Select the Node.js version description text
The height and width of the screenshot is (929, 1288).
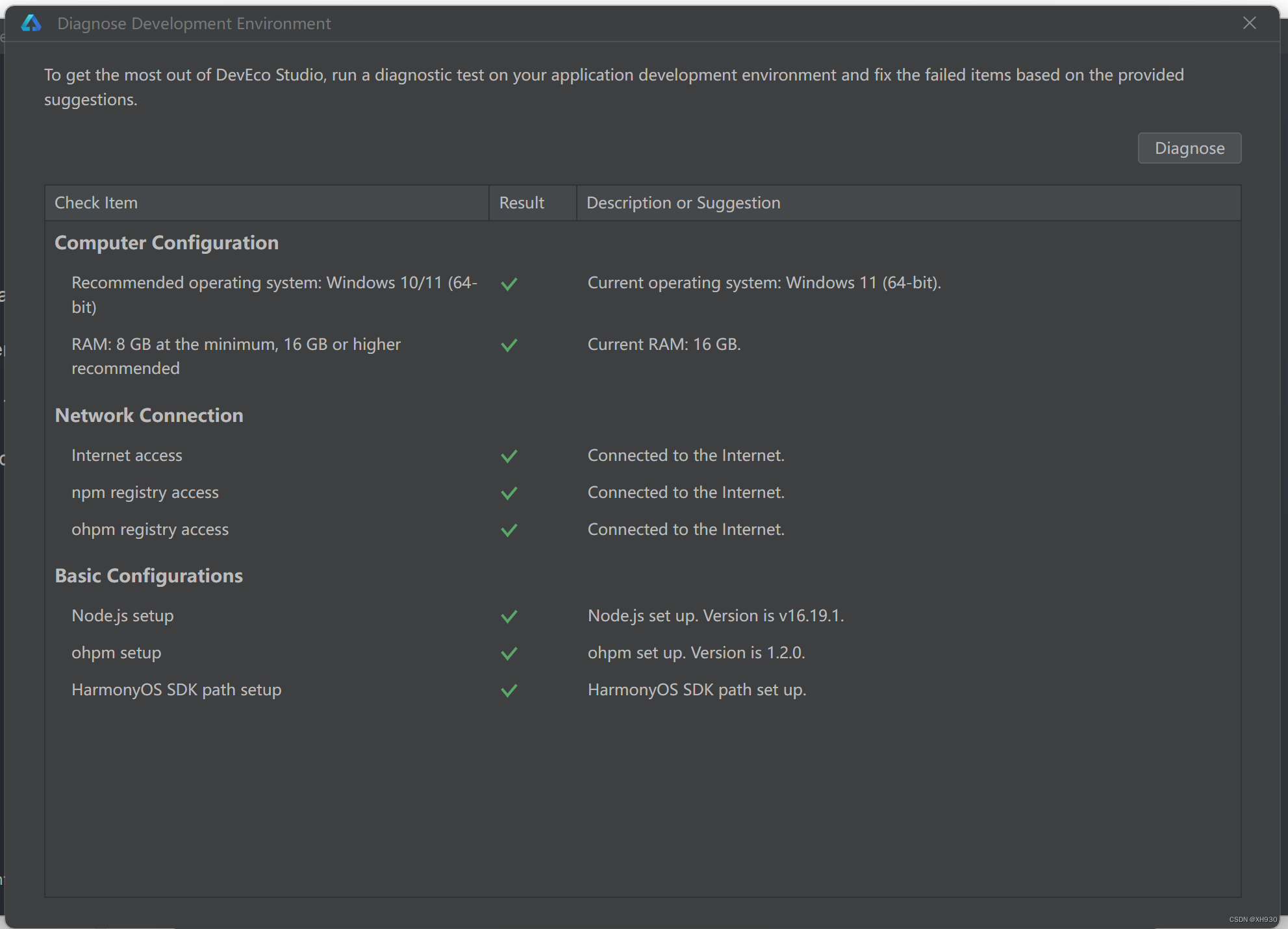[716, 615]
